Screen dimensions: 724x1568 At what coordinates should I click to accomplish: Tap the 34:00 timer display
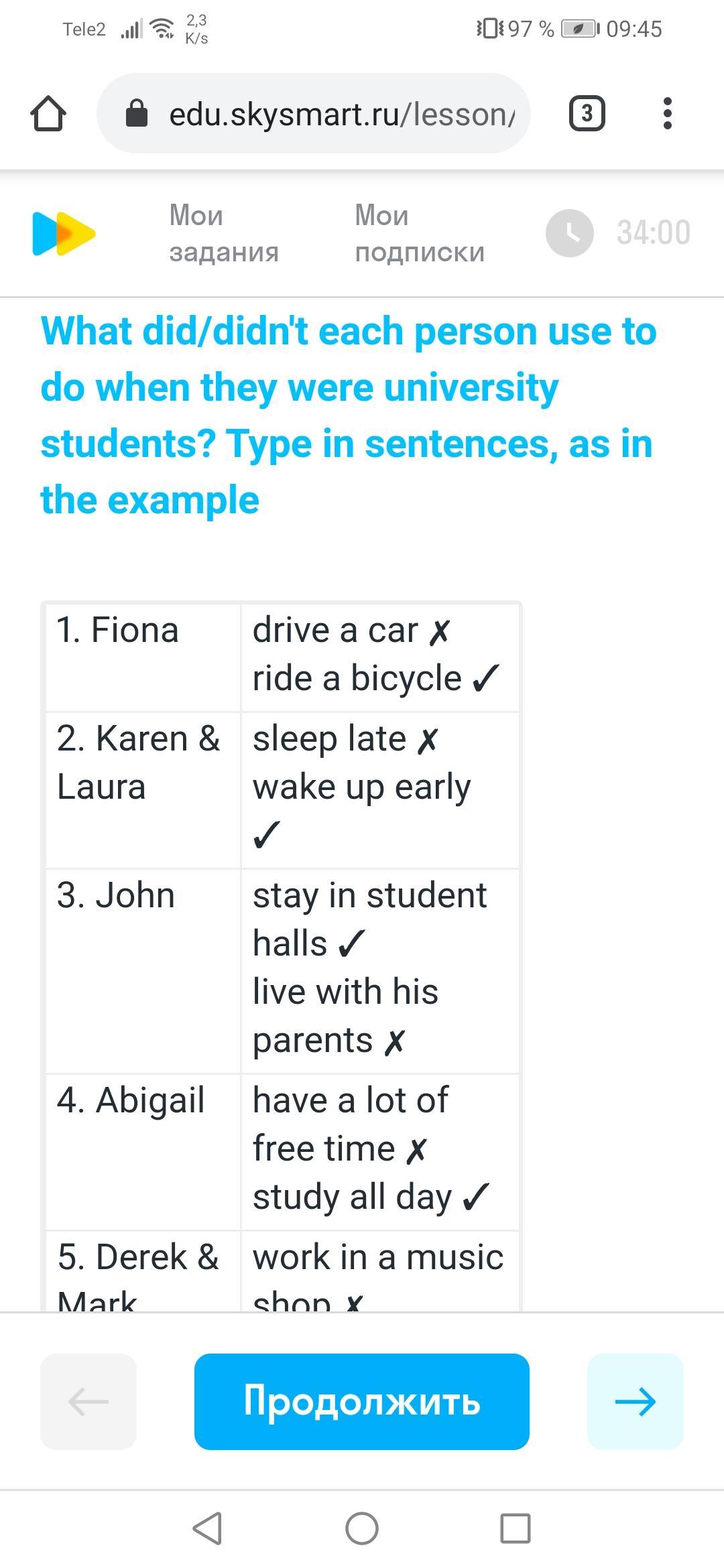(653, 233)
